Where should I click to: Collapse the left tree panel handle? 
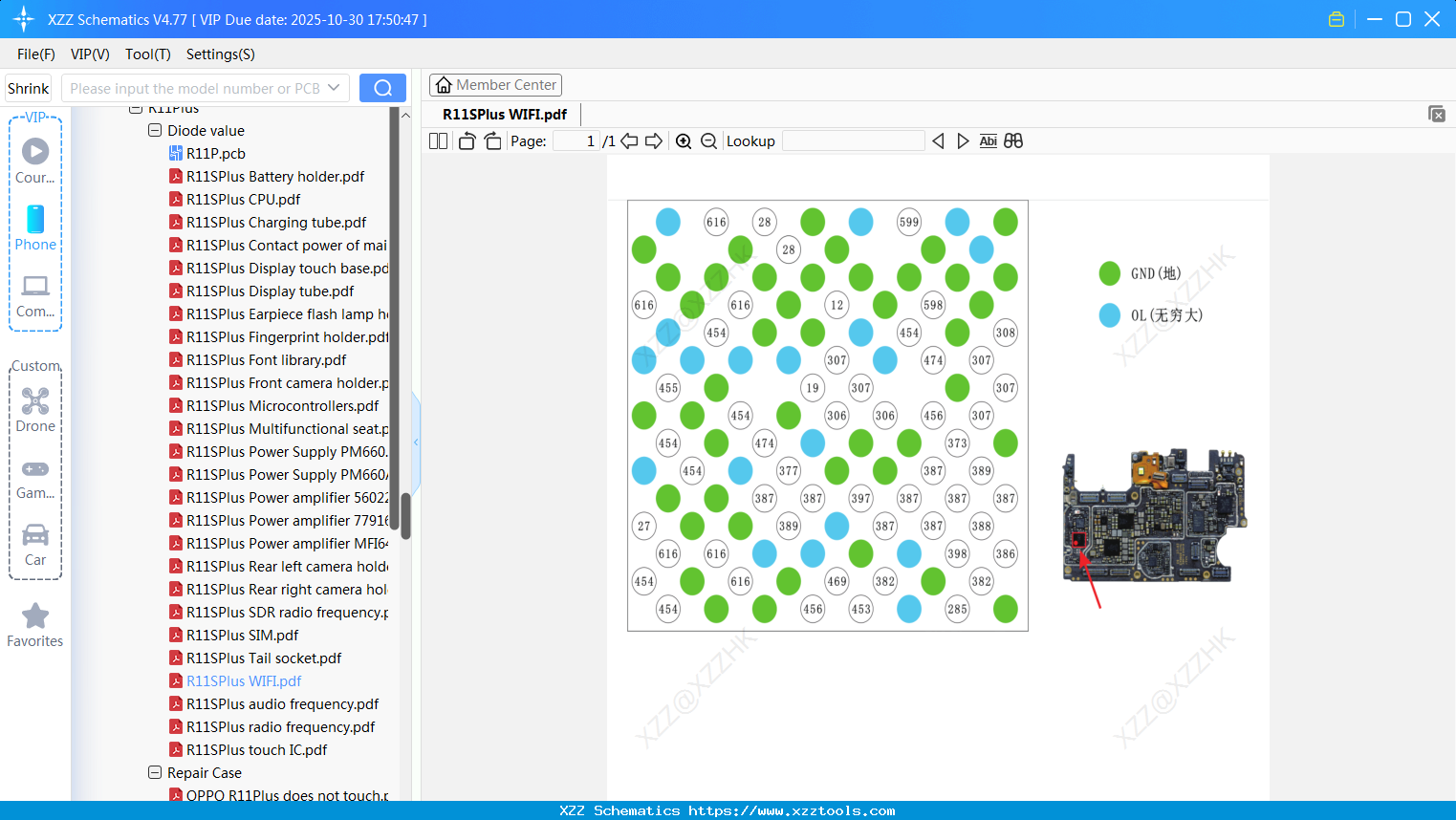pos(416,442)
